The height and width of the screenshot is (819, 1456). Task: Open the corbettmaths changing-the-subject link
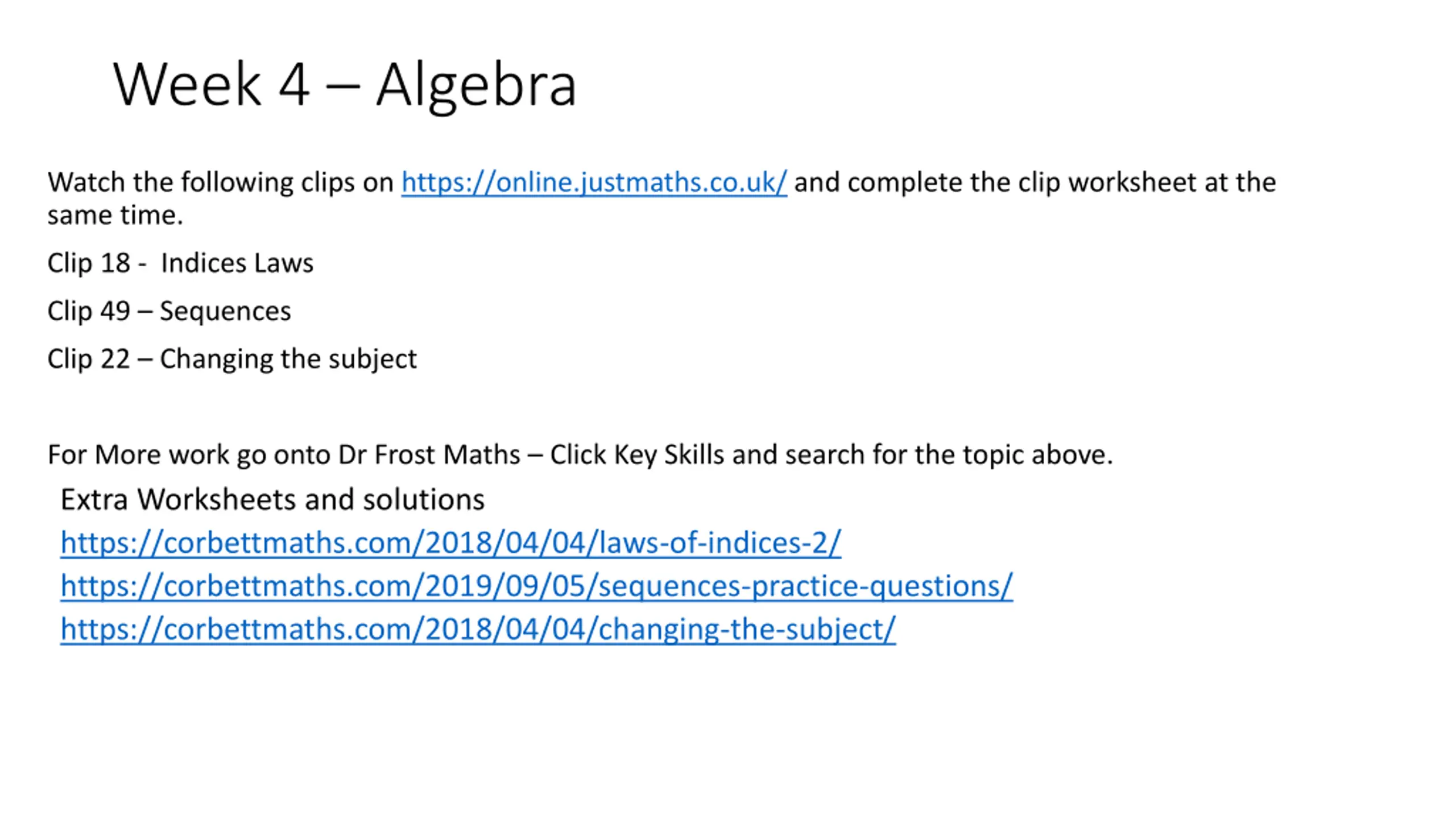[478, 630]
